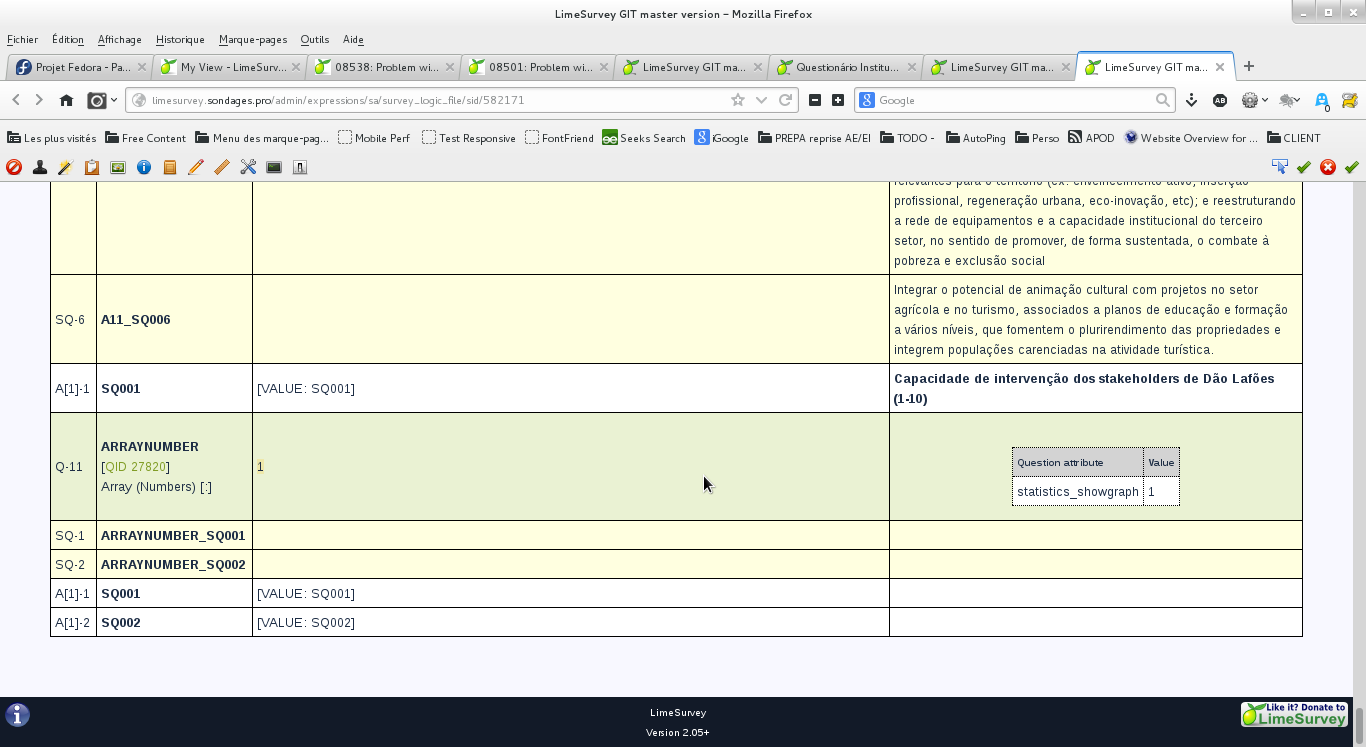This screenshot has height=747, width=1366.
Task: Open the Information blue icon in developer toolbar
Action: click(144, 167)
